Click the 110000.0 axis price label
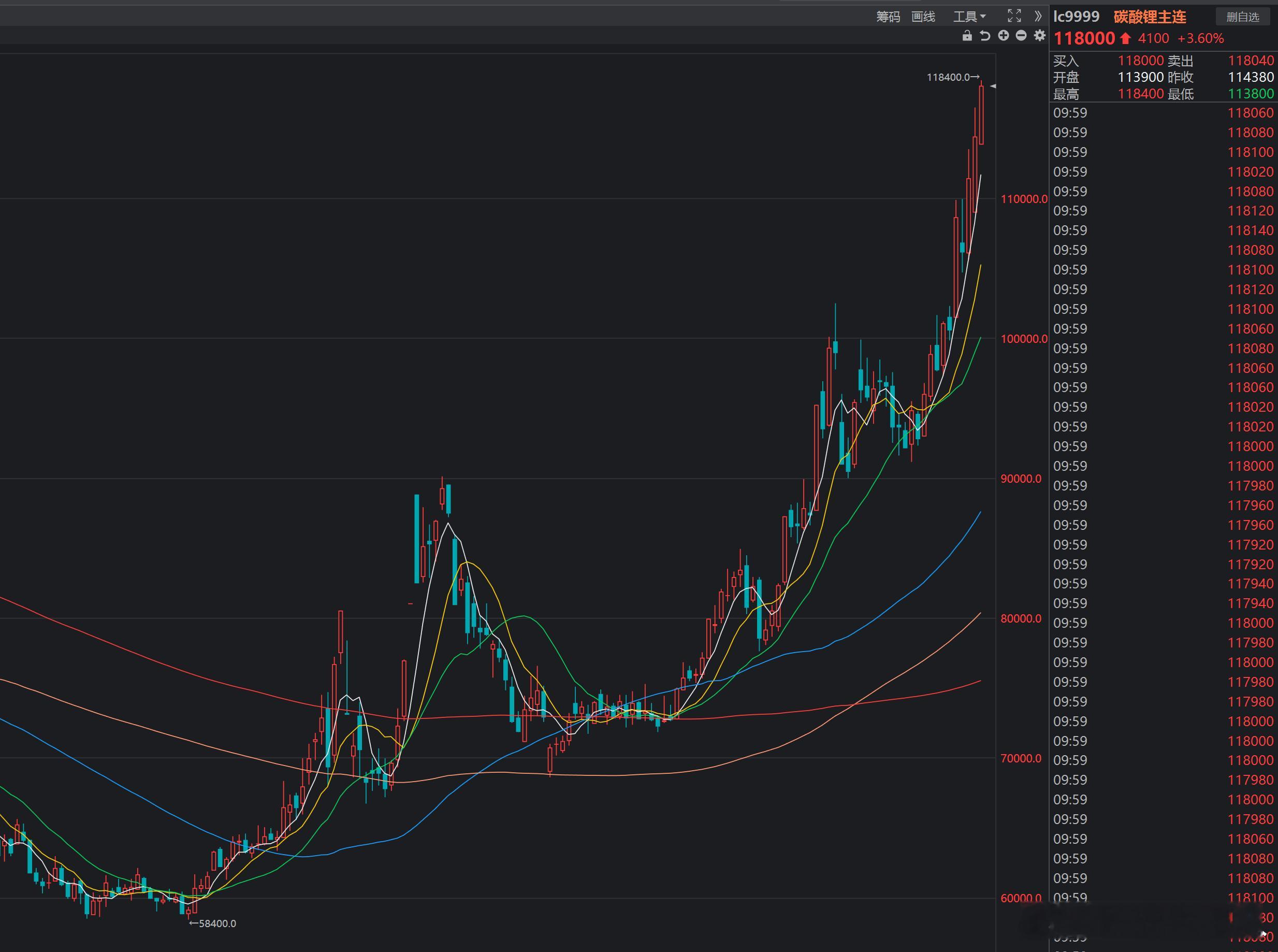Viewport: 1278px width, 952px height. coord(1023,199)
